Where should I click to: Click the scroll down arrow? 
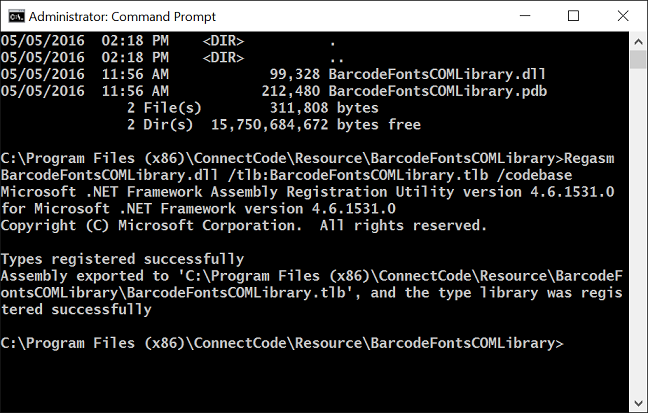click(638, 403)
